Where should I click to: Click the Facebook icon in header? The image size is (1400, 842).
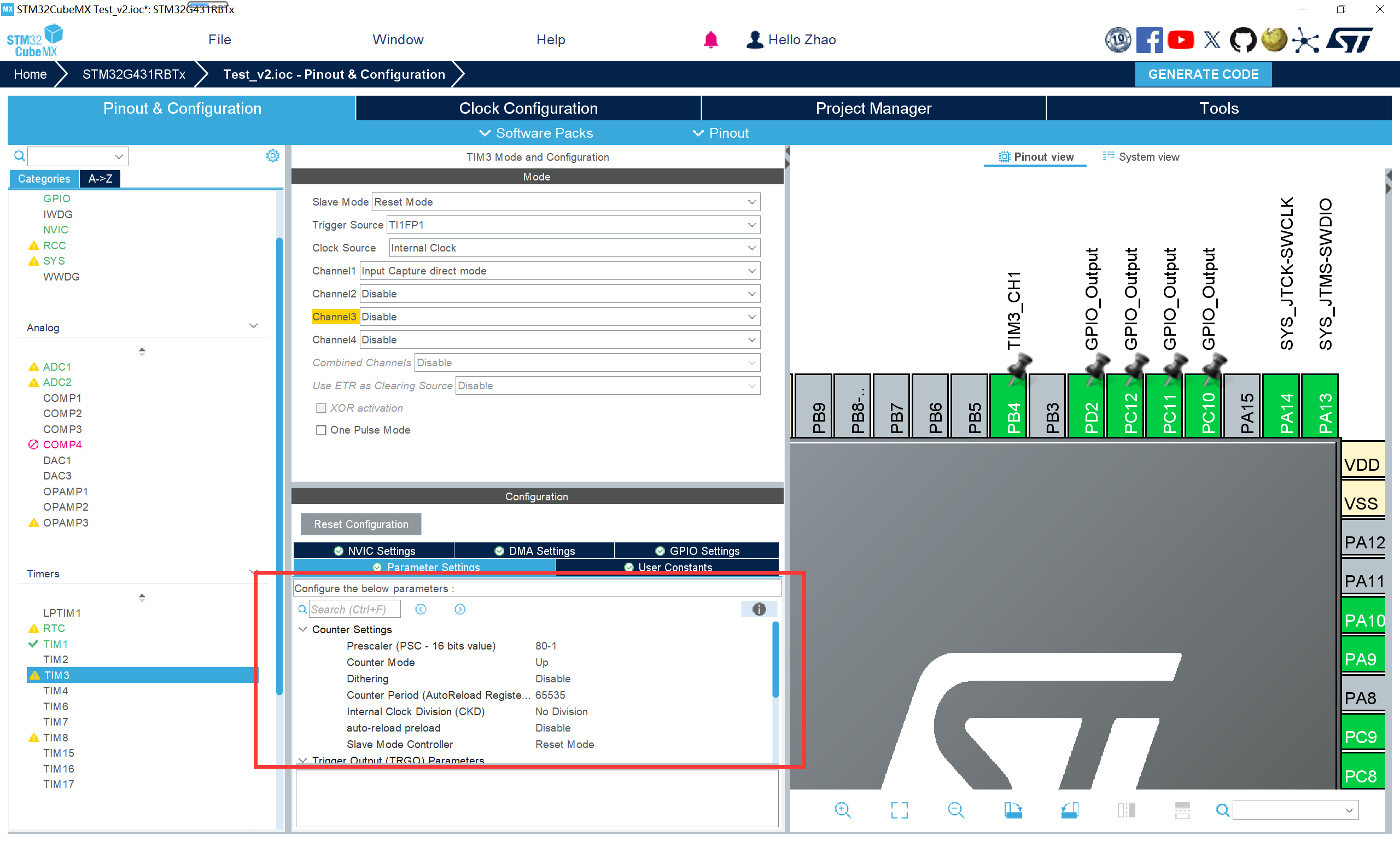point(1148,40)
